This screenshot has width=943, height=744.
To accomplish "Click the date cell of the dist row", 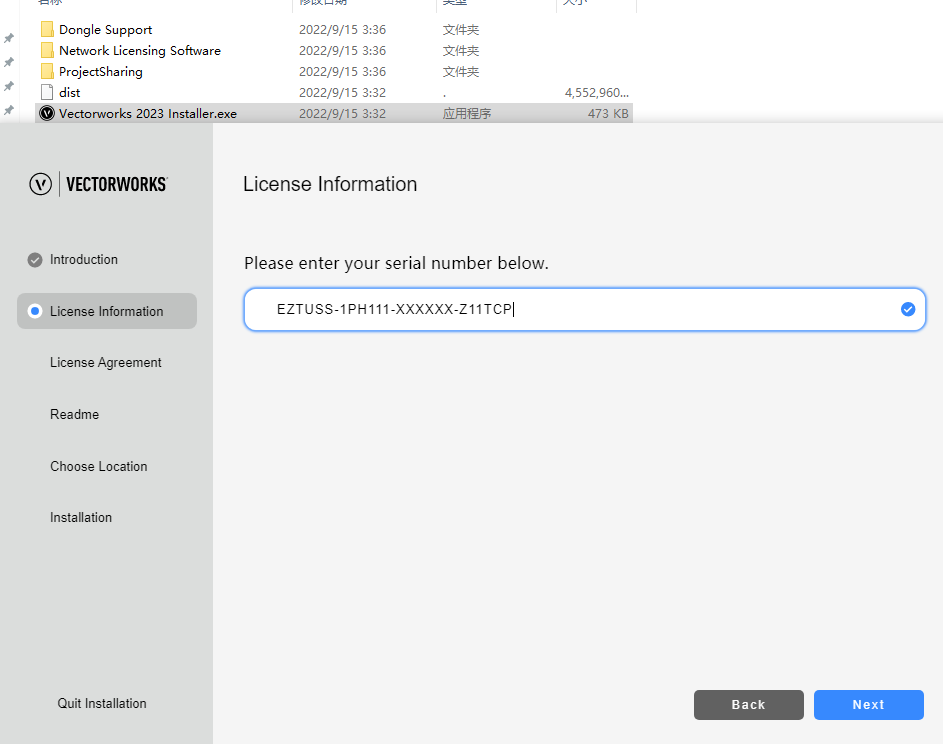I will (342, 93).
